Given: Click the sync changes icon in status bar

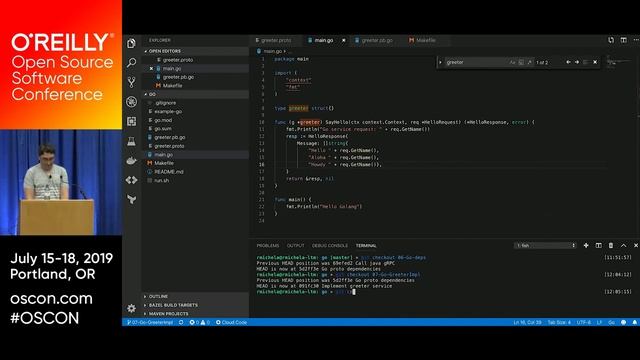Looking at the screenshot, I should tap(181, 322).
